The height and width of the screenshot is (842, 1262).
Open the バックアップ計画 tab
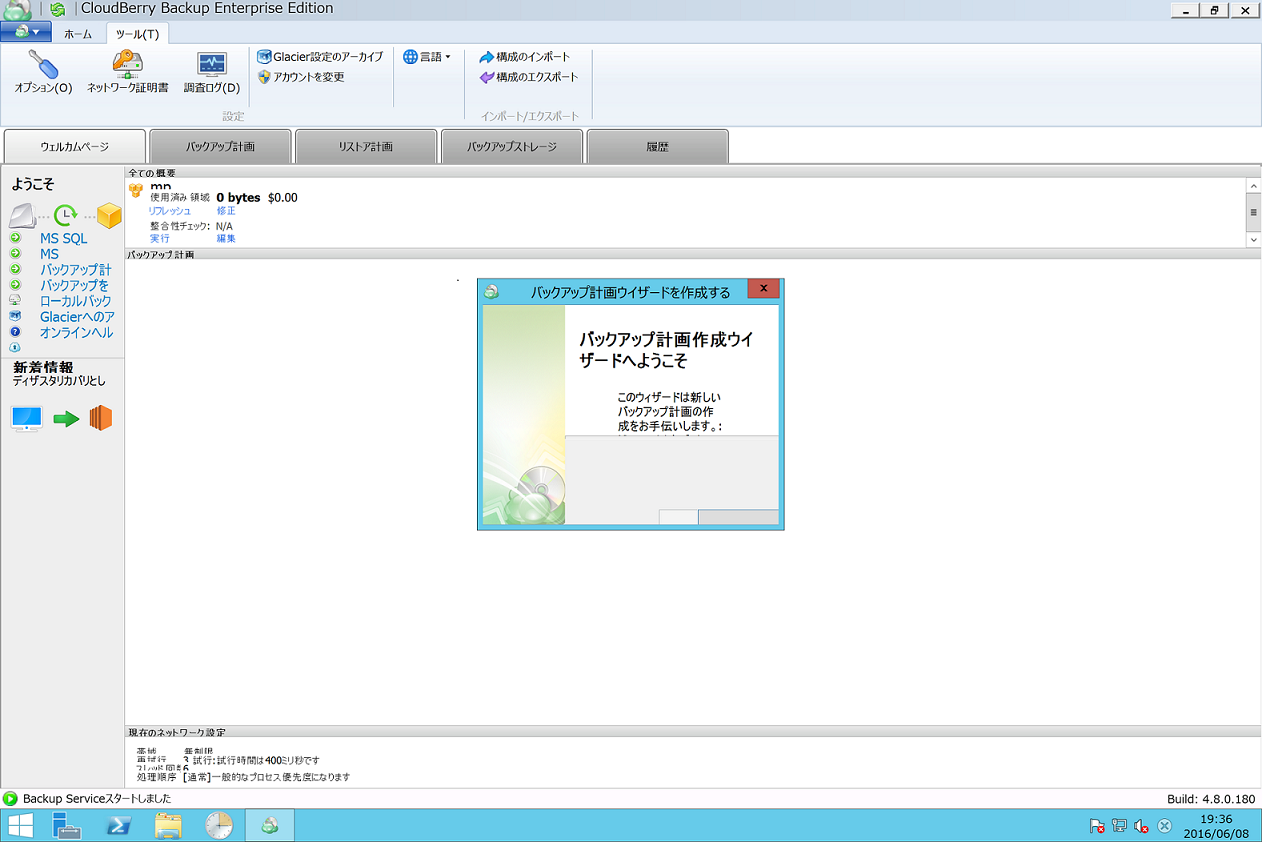click(x=220, y=146)
